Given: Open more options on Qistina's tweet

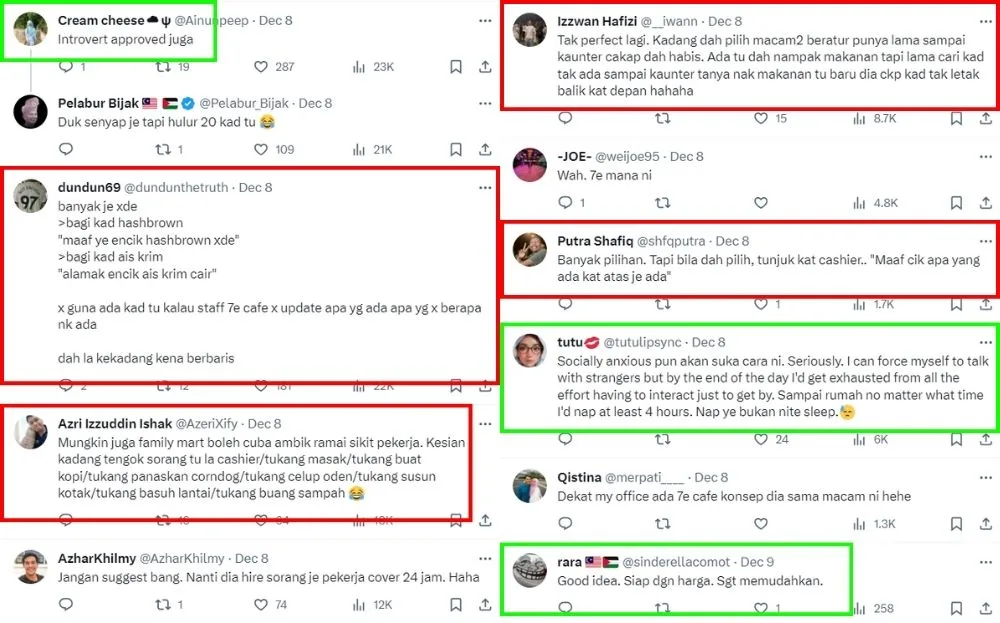Looking at the screenshot, I should click(x=985, y=477).
